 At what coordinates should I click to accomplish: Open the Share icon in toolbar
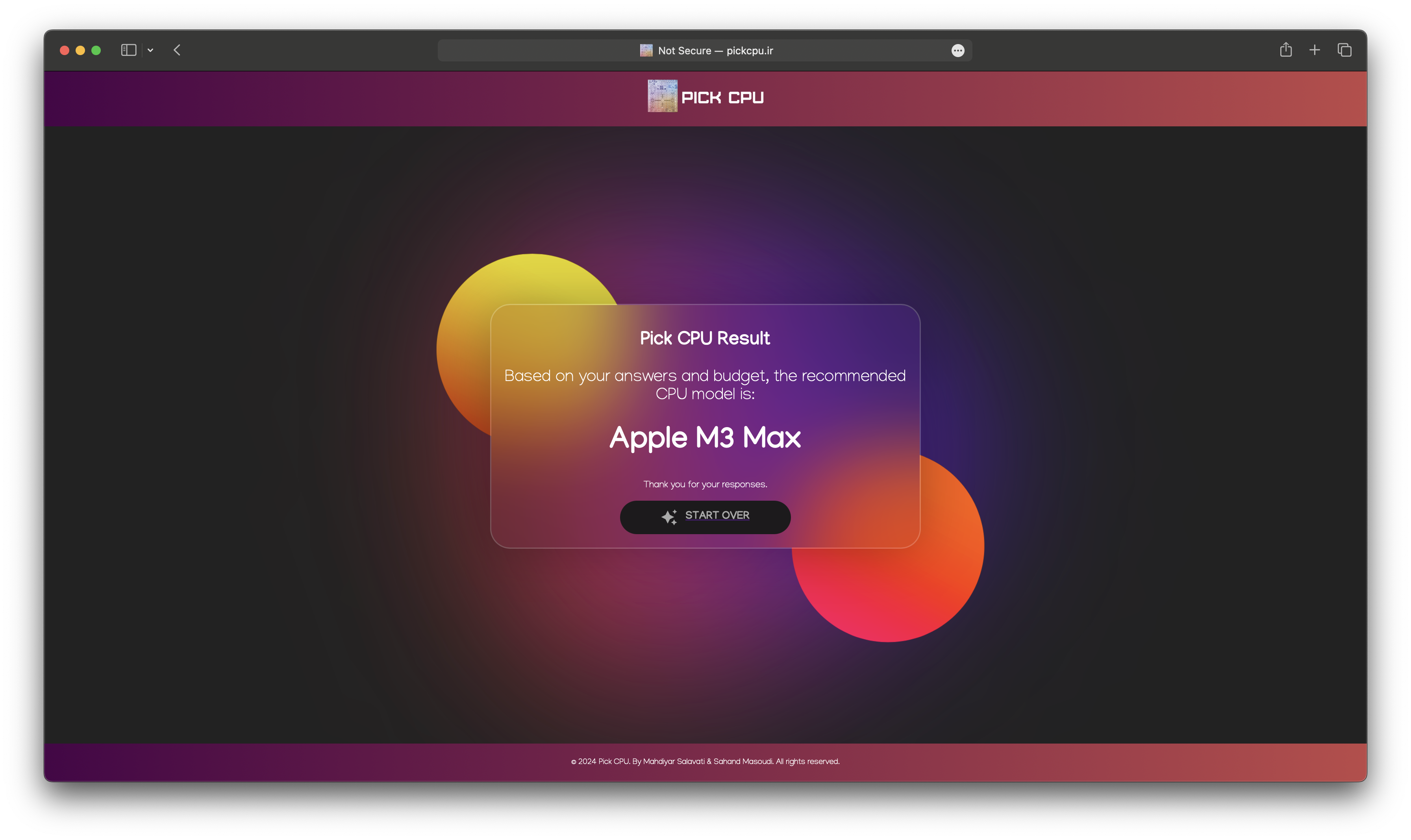pyautogui.click(x=1285, y=50)
